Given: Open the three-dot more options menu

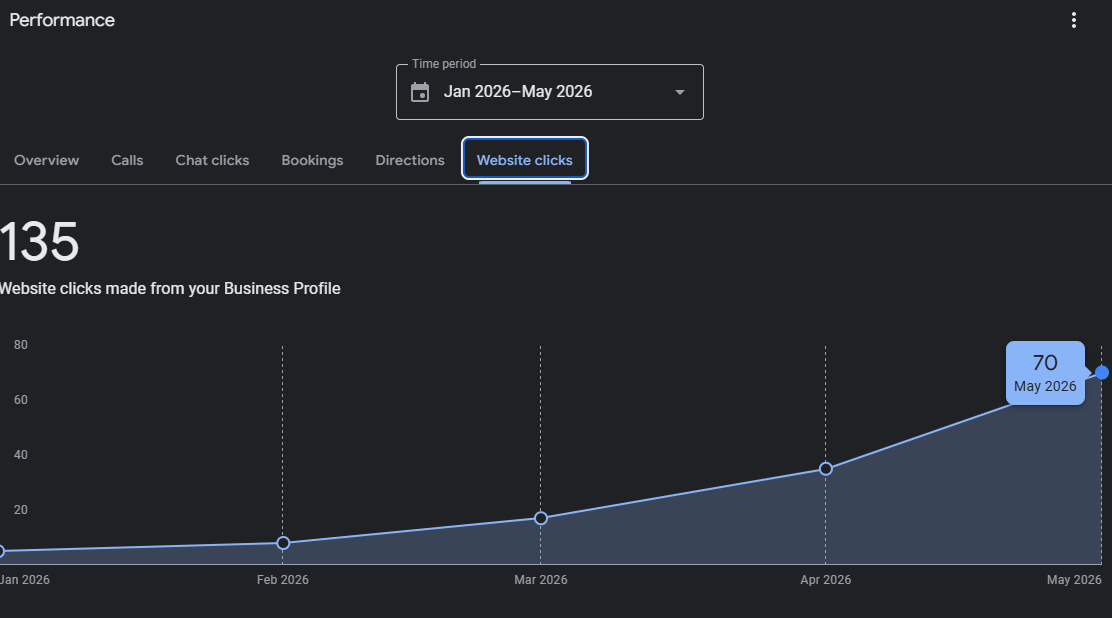Looking at the screenshot, I should 1074,20.
